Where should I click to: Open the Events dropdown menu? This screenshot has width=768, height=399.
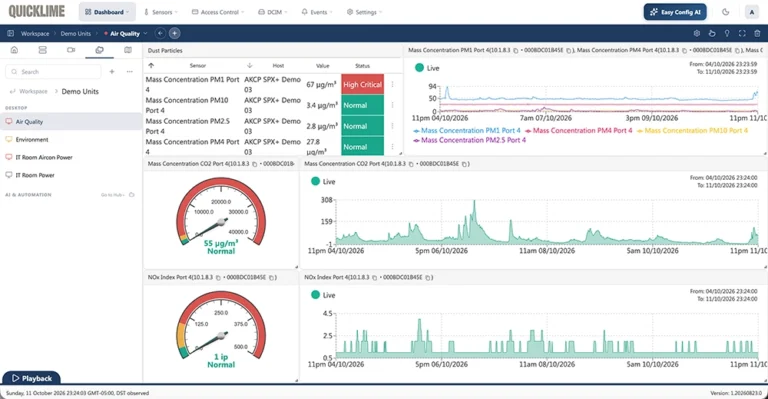click(x=317, y=12)
